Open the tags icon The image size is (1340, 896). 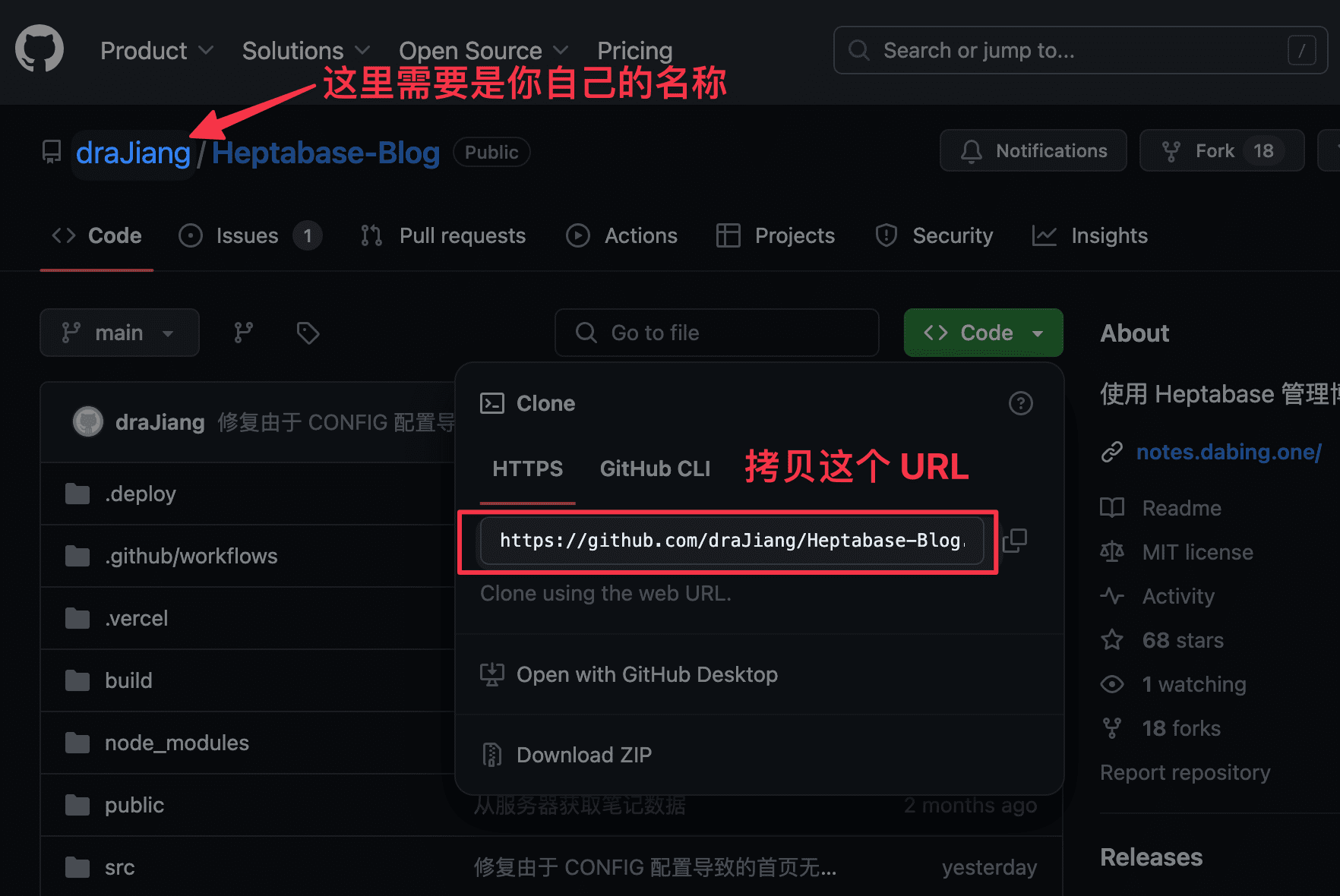[308, 333]
